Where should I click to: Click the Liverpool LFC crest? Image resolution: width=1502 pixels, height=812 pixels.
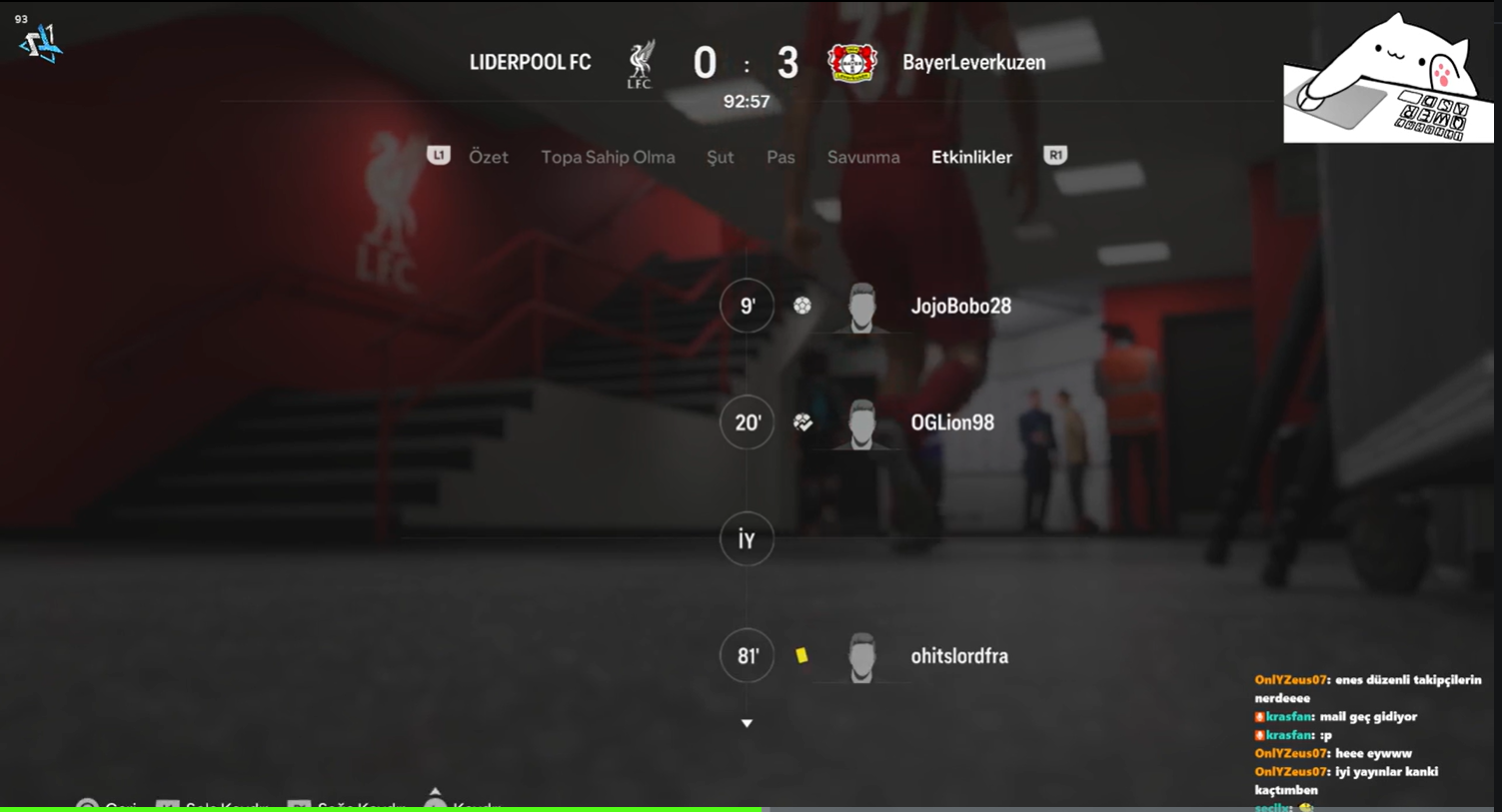pos(640,63)
